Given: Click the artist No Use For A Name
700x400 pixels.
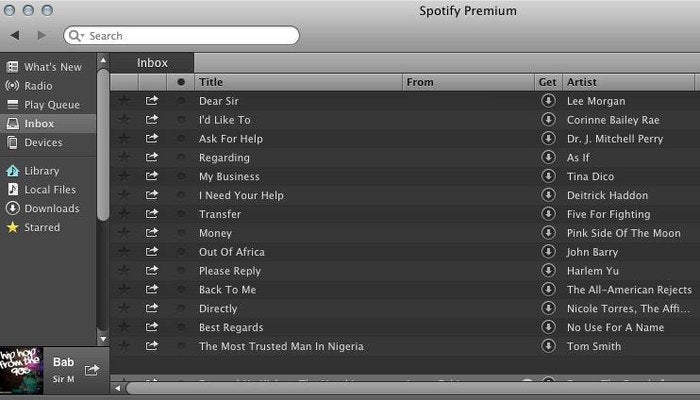Looking at the screenshot, I should [615, 328].
